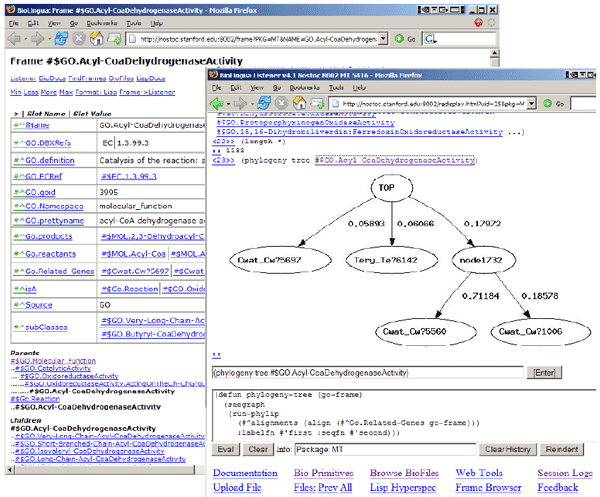Open the Documentation link
Screen dimensions: 600x497
(x=245, y=473)
